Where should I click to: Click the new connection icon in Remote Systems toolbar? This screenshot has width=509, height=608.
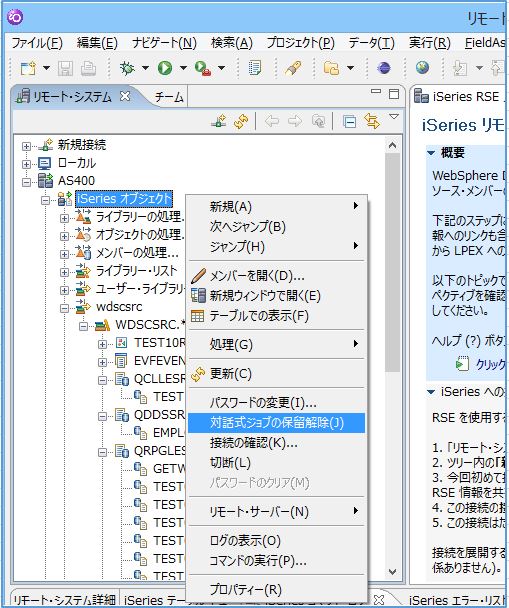(x=219, y=121)
